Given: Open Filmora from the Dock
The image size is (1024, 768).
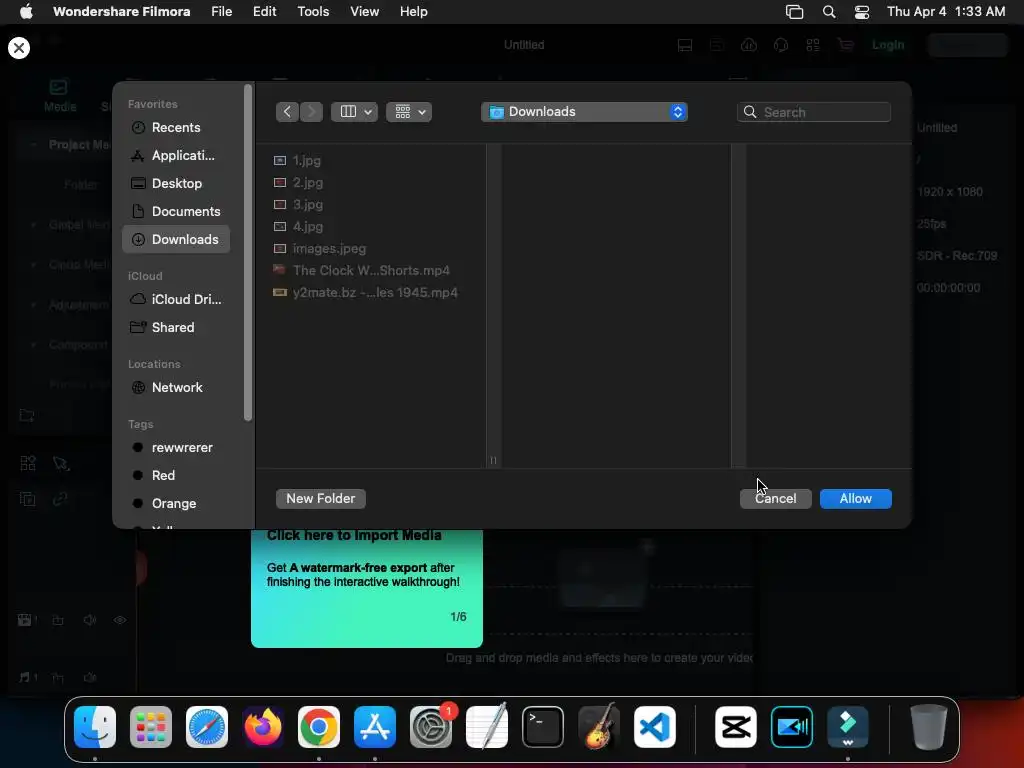Looking at the screenshot, I should coord(848,727).
